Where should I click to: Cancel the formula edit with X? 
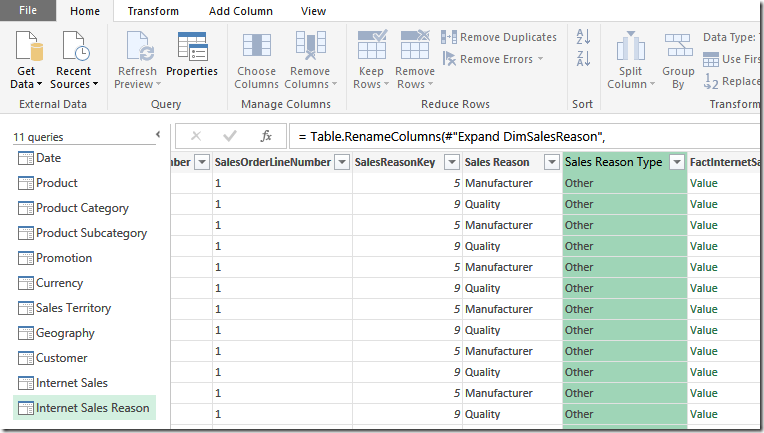click(196, 136)
